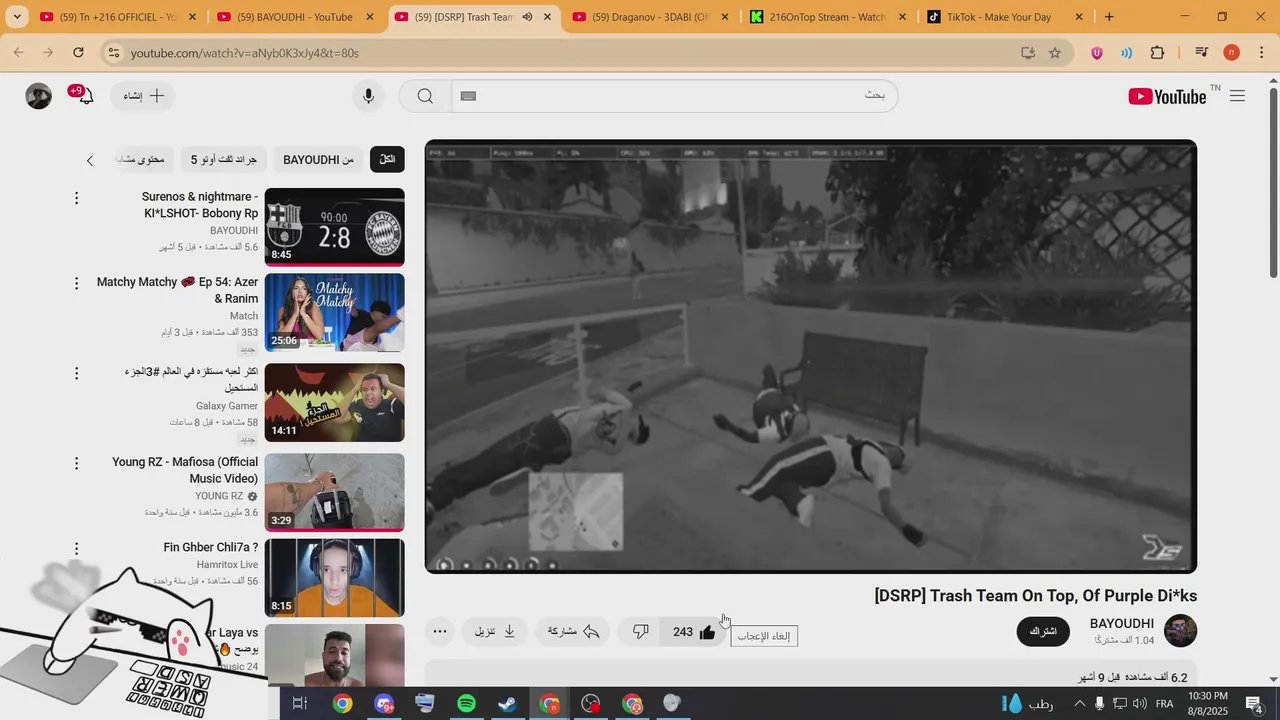This screenshot has height=720, width=1280.
Task: Open options menu for Surenos & nightmare video
Action: [76, 198]
